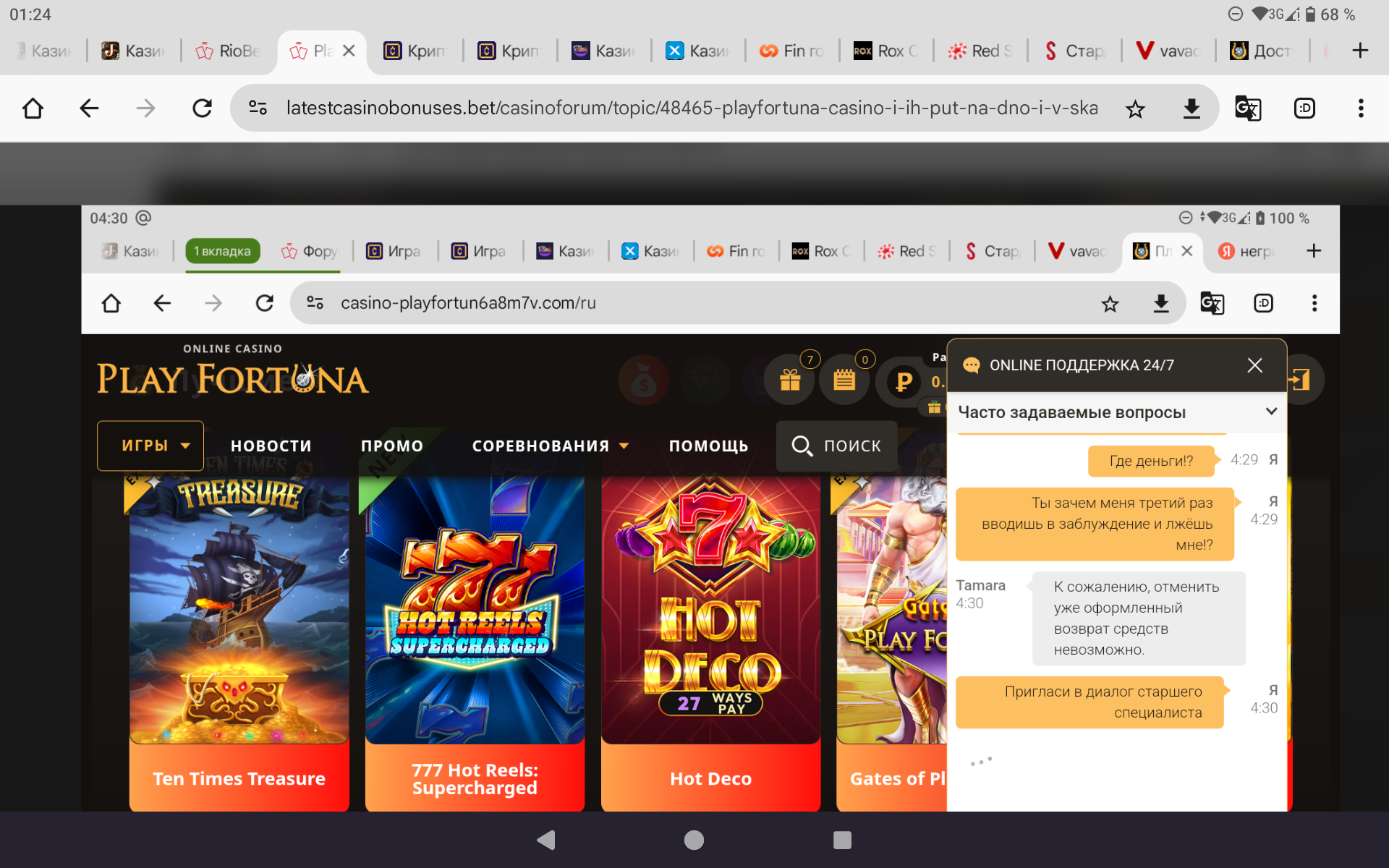Click the 'ПОИСК' search button
Viewport: 1389px width, 868px height.
837,446
